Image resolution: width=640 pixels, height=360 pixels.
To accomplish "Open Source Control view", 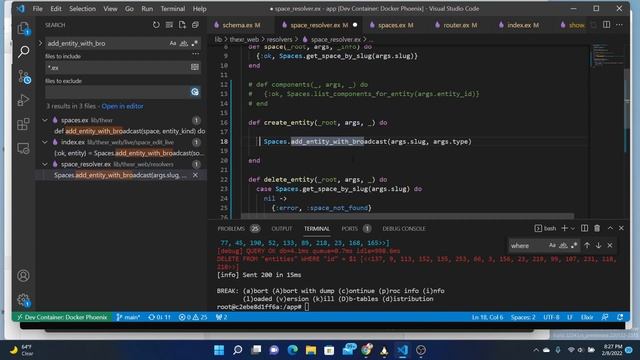I will point(23,76).
